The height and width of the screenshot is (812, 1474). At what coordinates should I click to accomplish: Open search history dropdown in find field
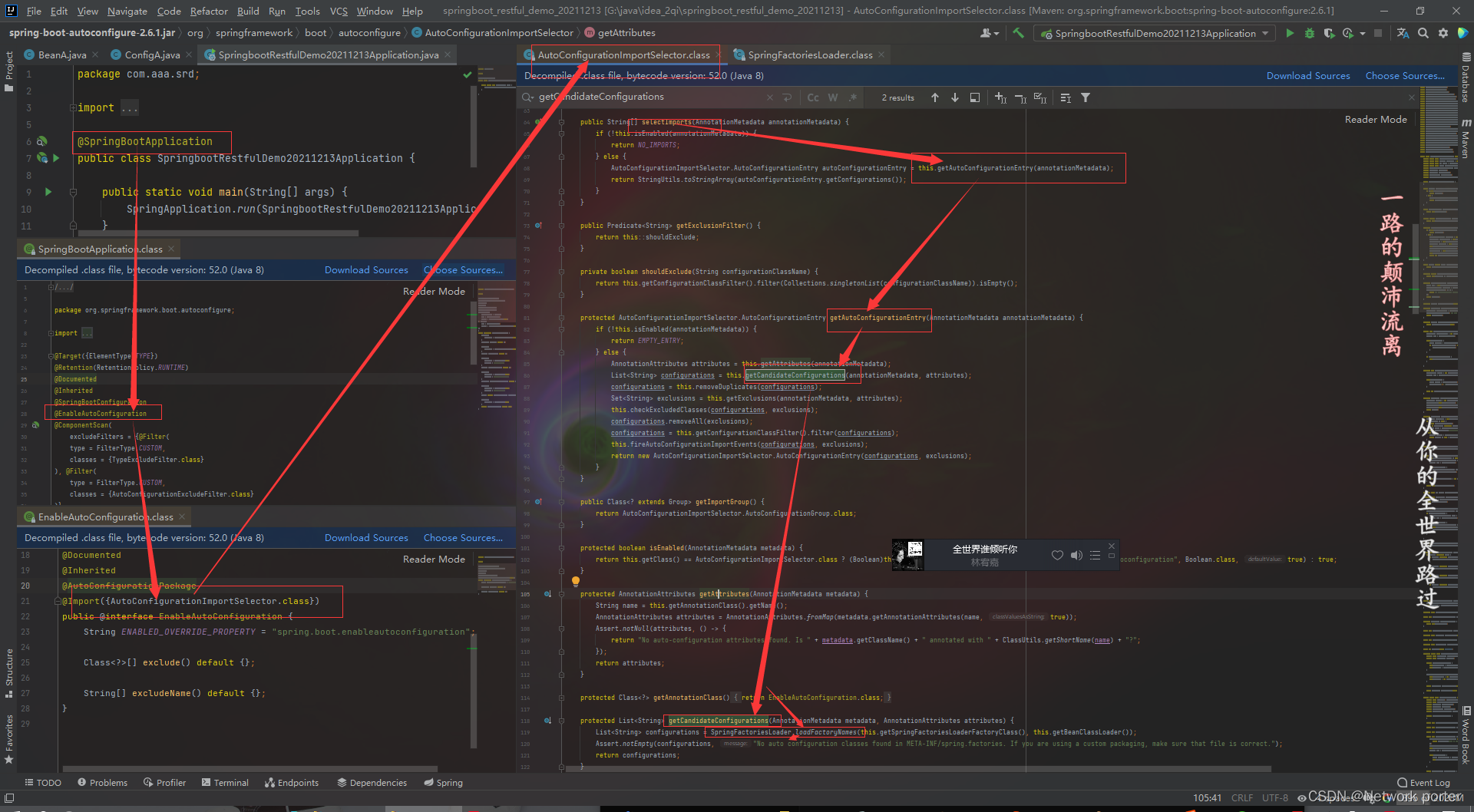click(x=528, y=97)
